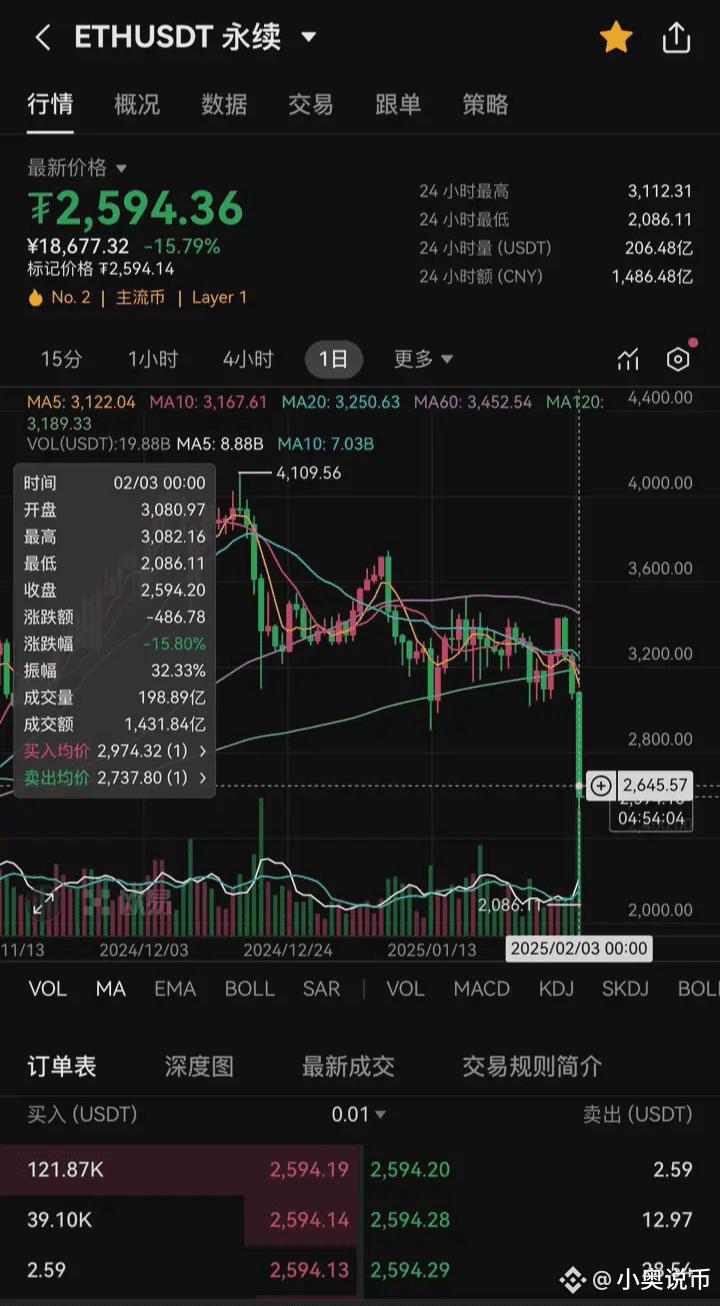Screen dimensions: 720x1306
Task: Tap the 39.10K bid amount
Action: [59, 1220]
